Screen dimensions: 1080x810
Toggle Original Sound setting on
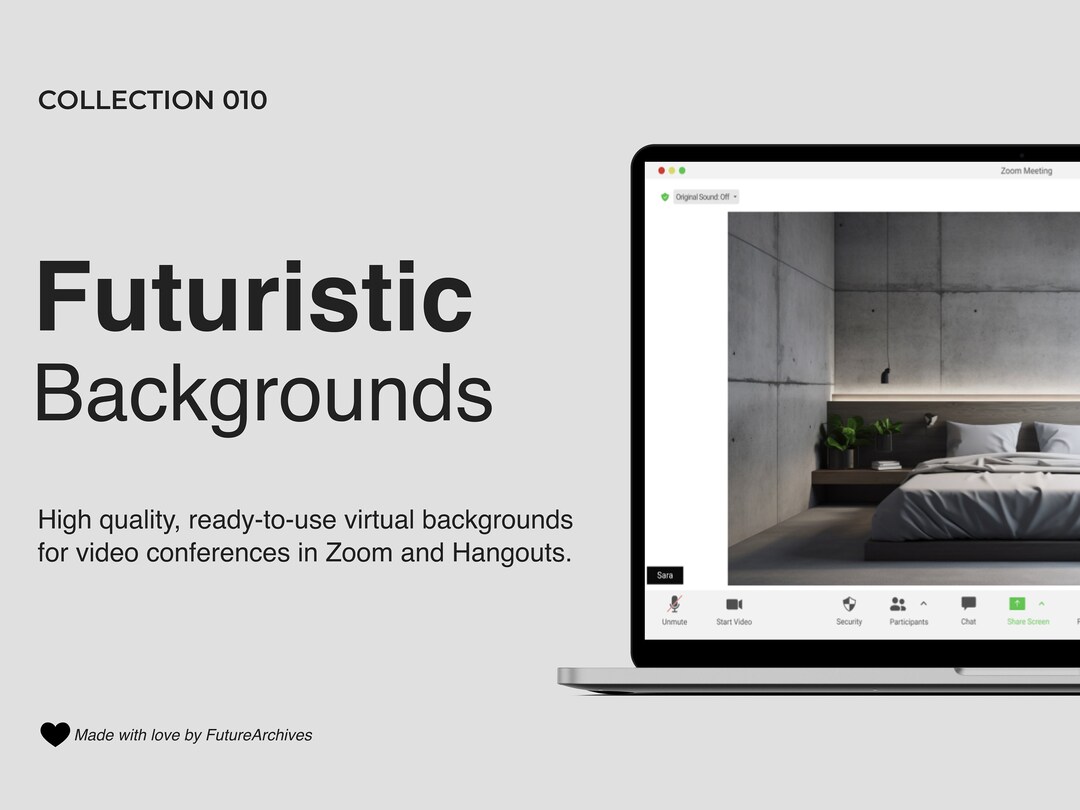click(x=702, y=197)
